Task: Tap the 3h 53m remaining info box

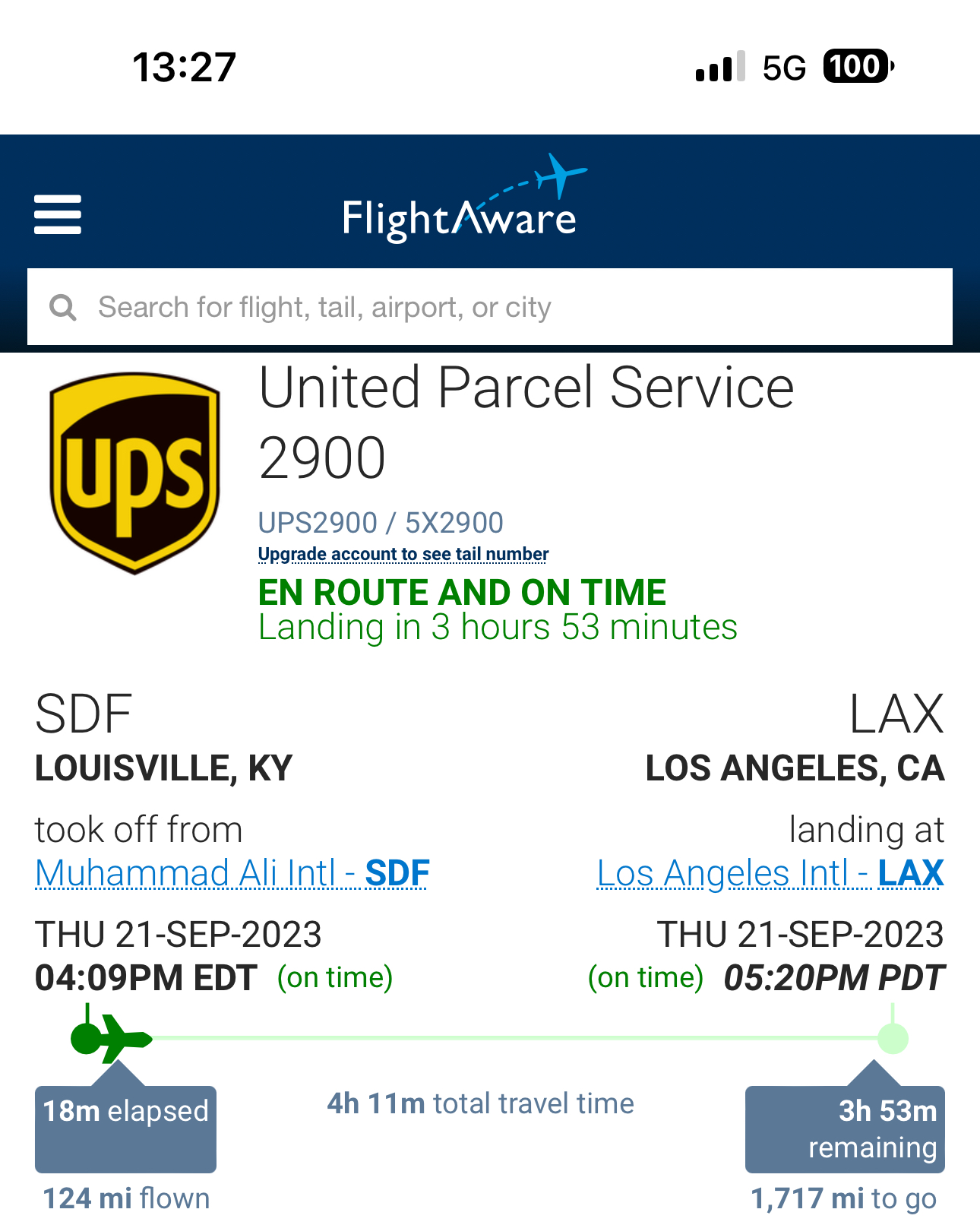Action: (x=845, y=1129)
